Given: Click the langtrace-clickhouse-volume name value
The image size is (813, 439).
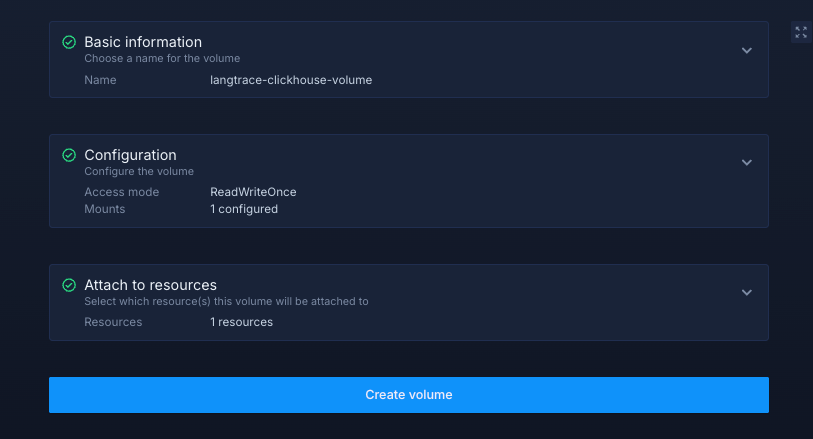Looking at the screenshot, I should [x=290, y=80].
